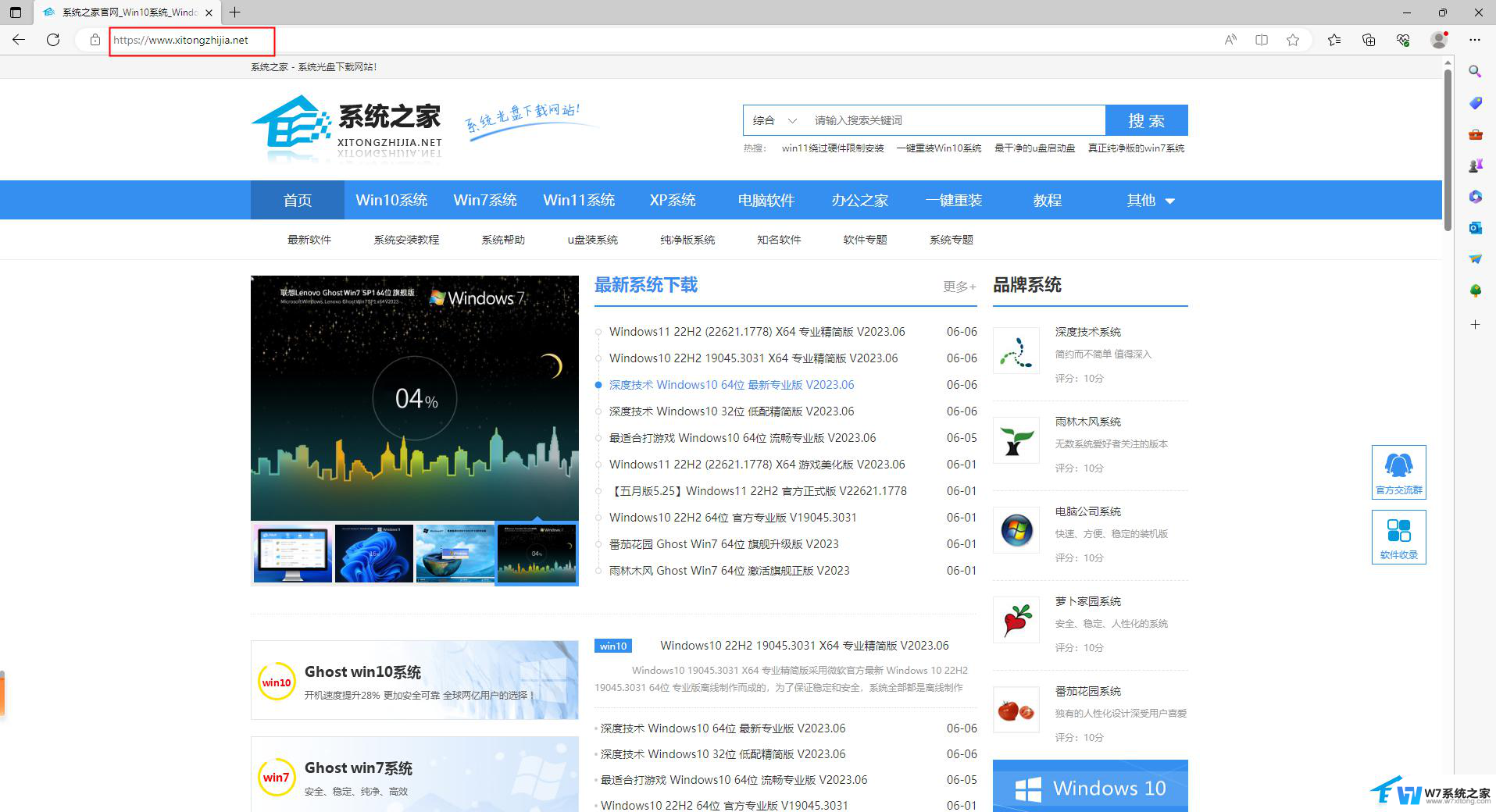The image size is (1496, 812).
Task: Open hot search 一键重装Win10系统
Action: 939,148
